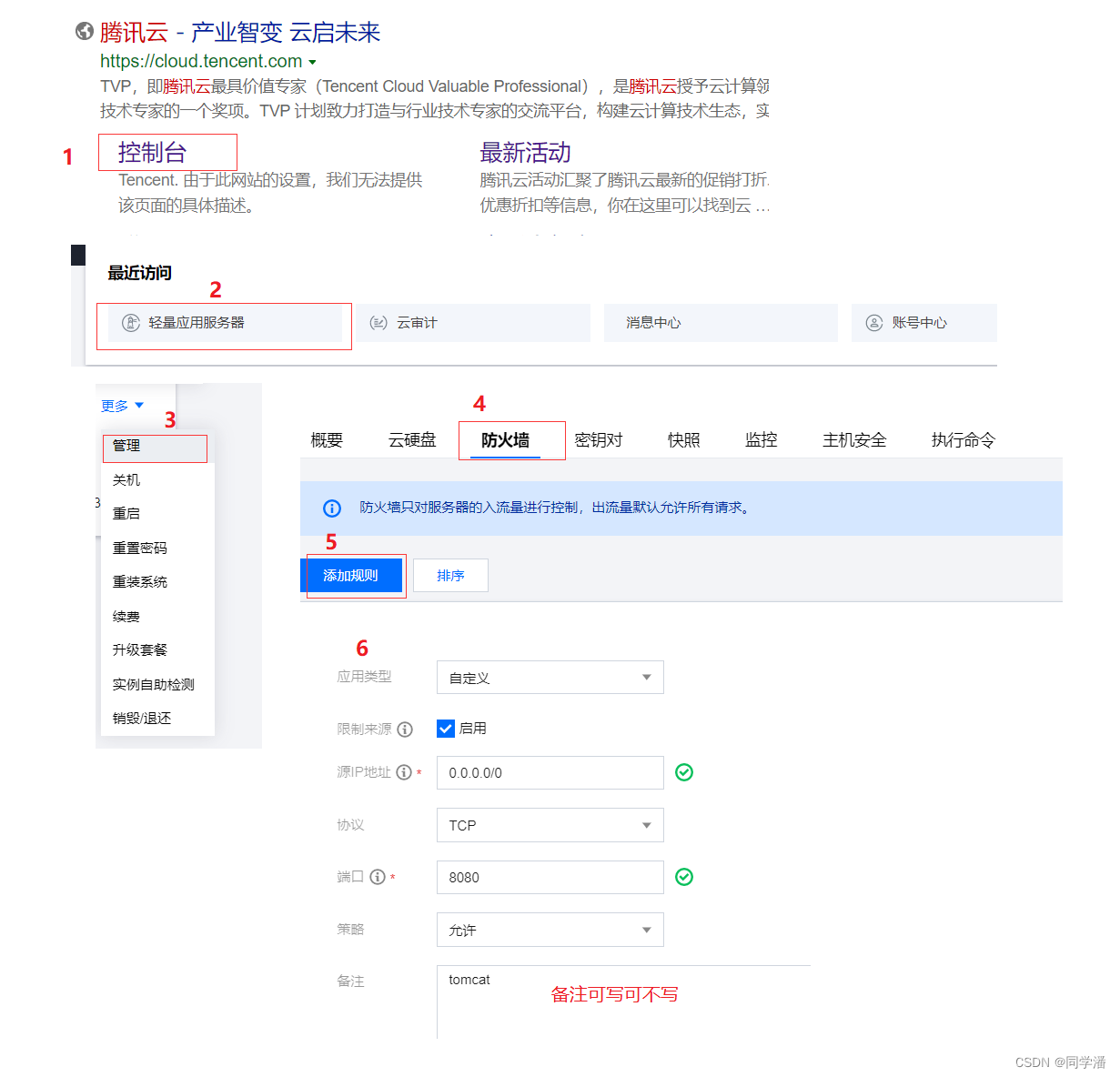Expand the 更多 dropdown menu
The height and width of the screenshot is (1077, 1120).
tap(119, 406)
